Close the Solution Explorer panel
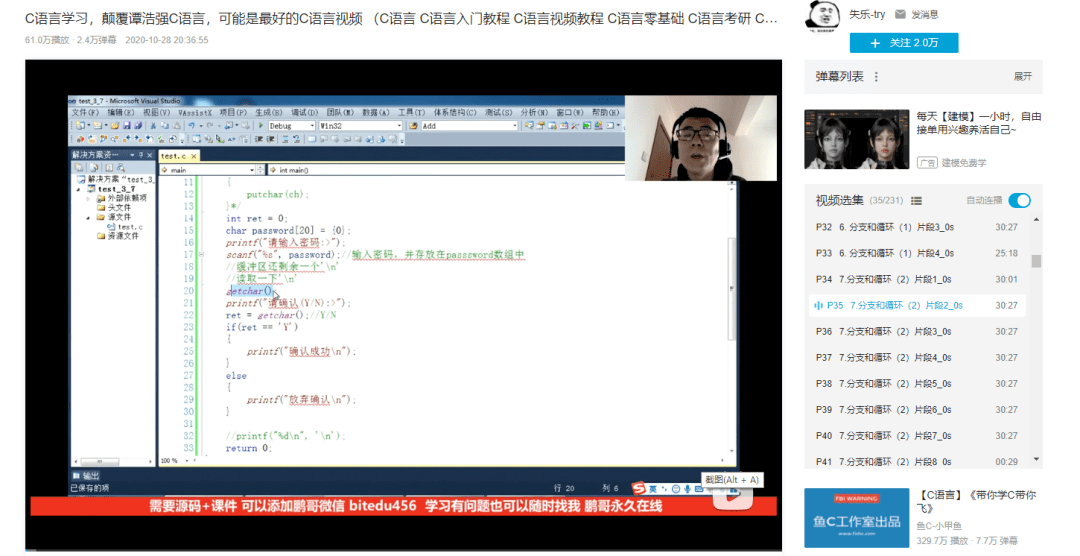 click(x=149, y=155)
